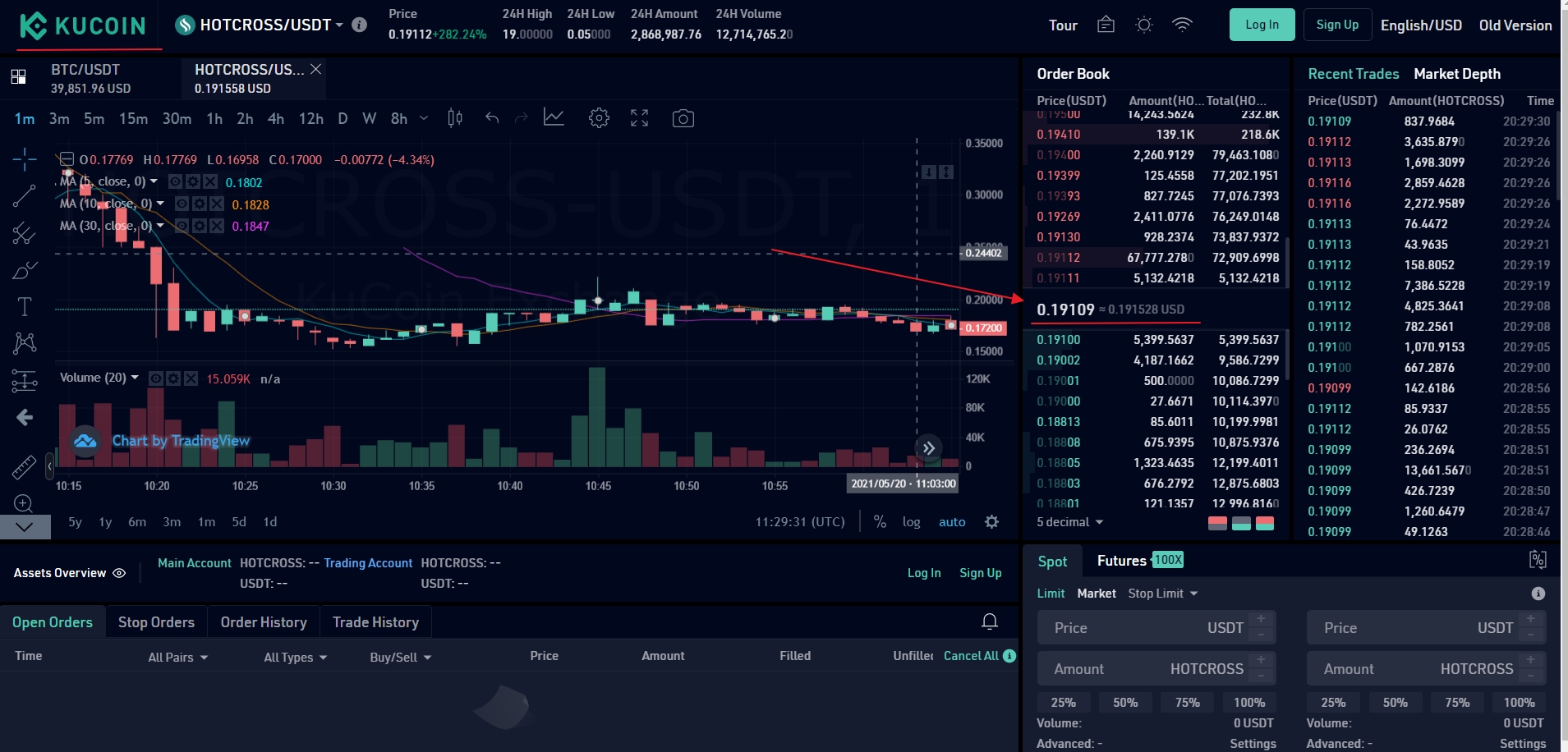The height and width of the screenshot is (752, 1568).
Task: Toggle visibility of MA (10, close, 0)
Action: [182, 204]
